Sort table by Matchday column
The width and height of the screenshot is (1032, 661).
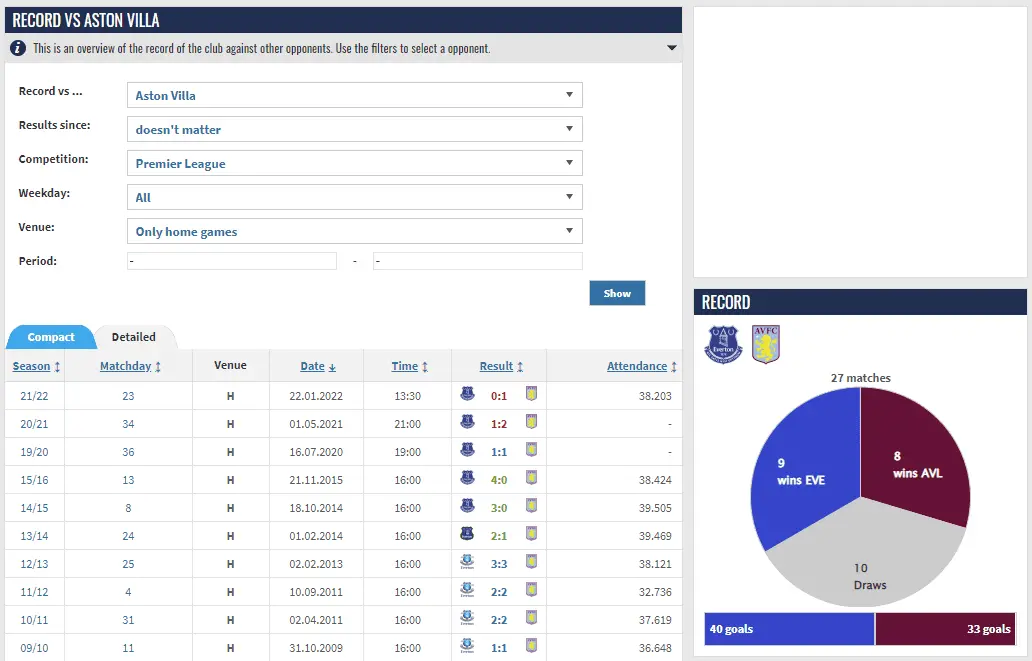(126, 367)
